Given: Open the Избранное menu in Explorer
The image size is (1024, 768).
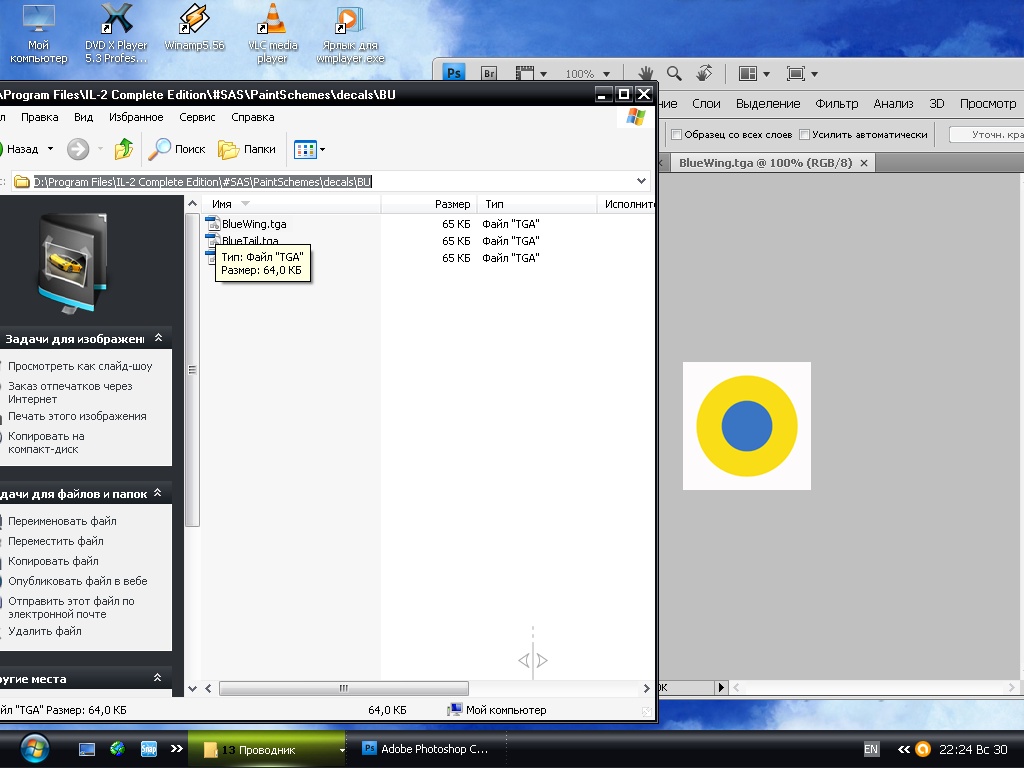Looking at the screenshot, I should pos(136,117).
